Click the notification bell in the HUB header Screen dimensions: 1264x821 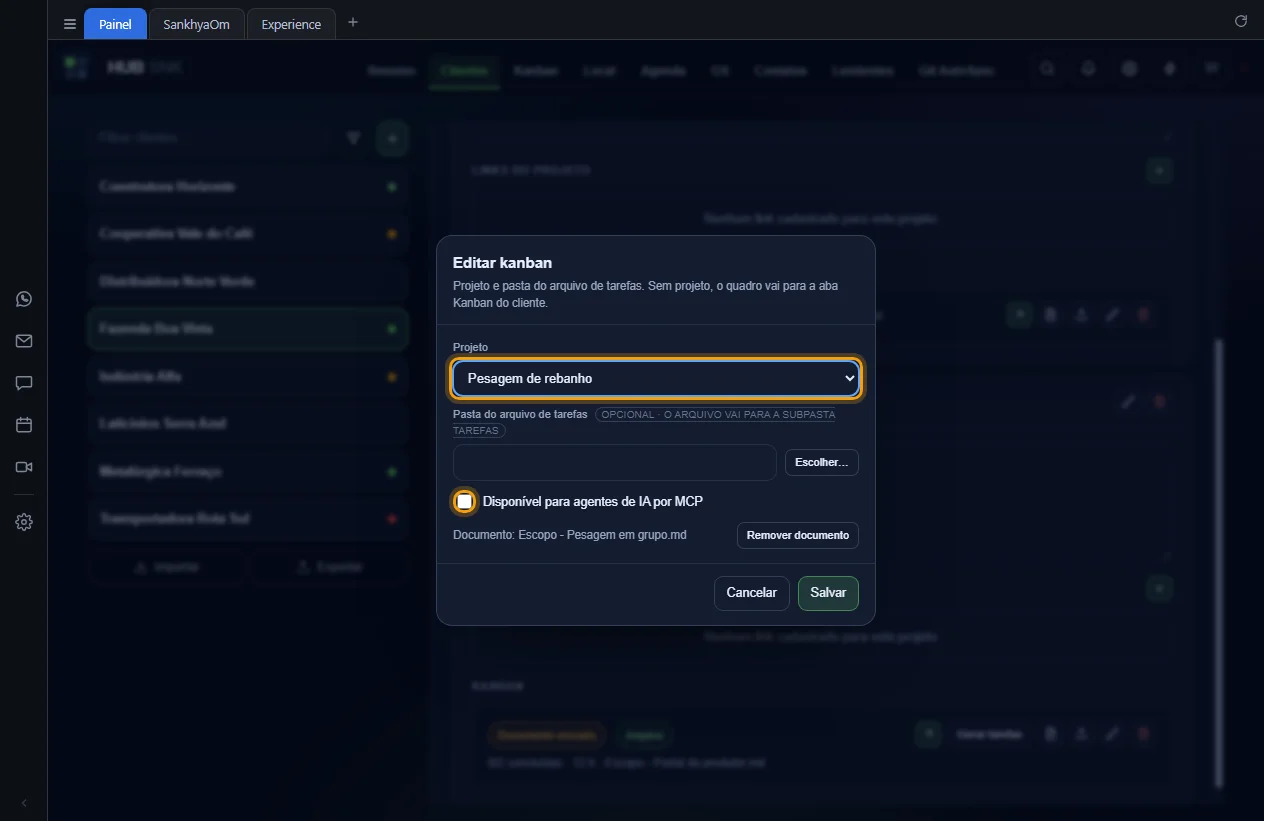tap(1089, 69)
